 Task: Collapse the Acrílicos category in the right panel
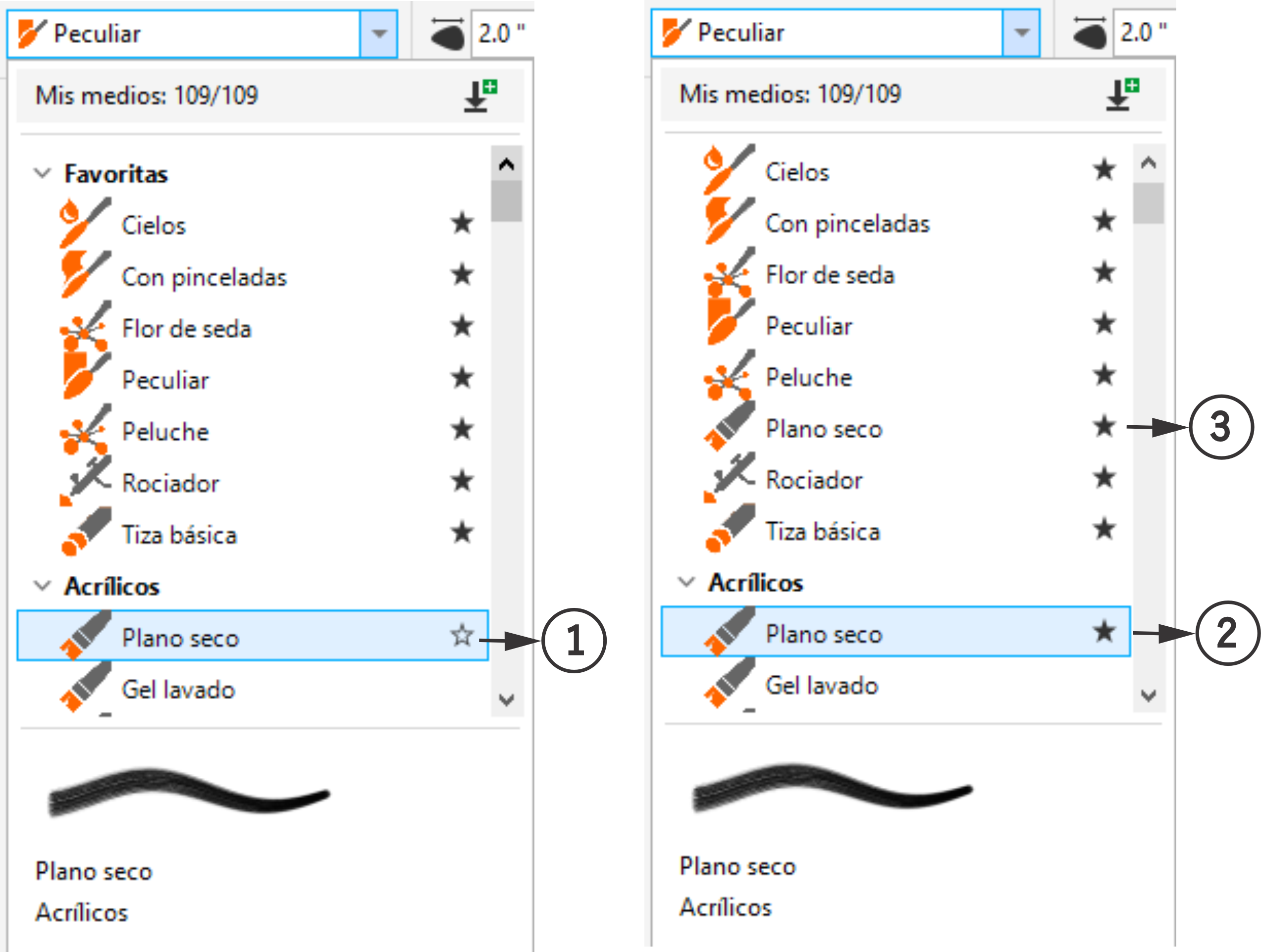[686, 582]
